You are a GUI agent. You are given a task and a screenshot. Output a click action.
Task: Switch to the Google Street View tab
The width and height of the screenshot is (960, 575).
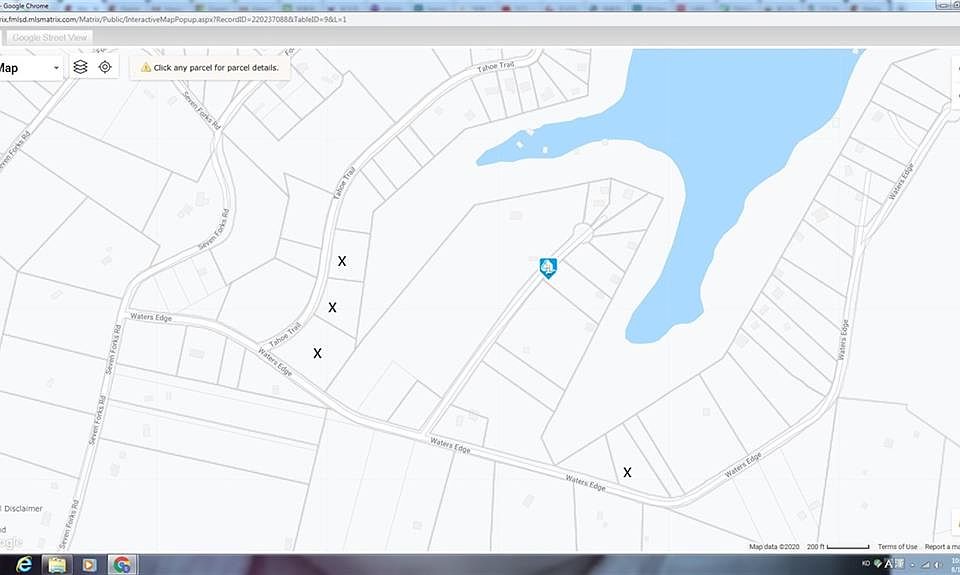pos(50,37)
